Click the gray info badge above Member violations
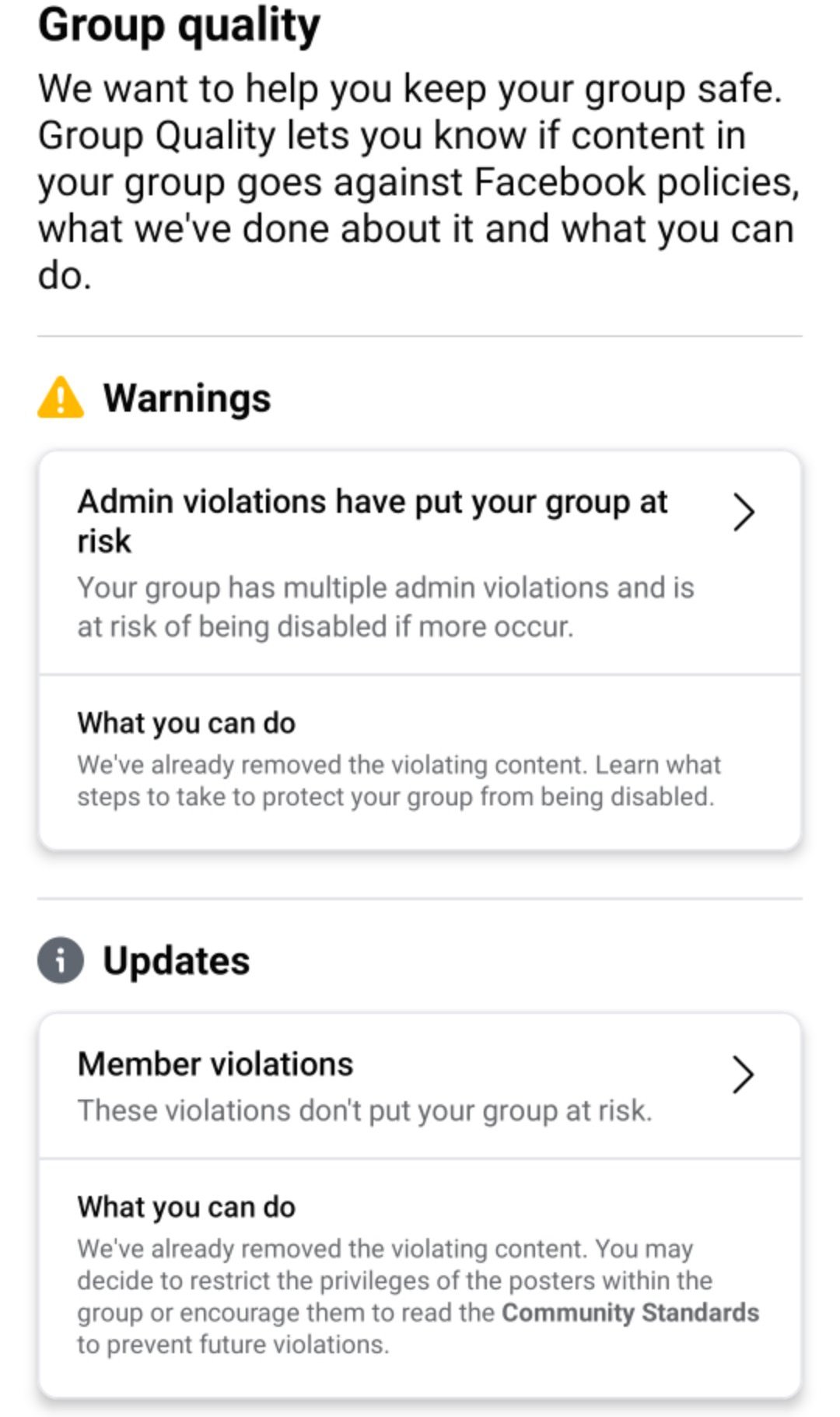Image resolution: width=840 pixels, height=1417 pixels. coord(61,961)
